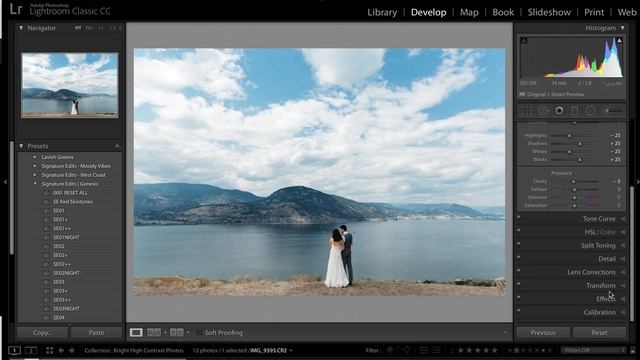The image size is (640, 360).
Task: Expand Signature Edits - West Coast group
Action: [34, 175]
